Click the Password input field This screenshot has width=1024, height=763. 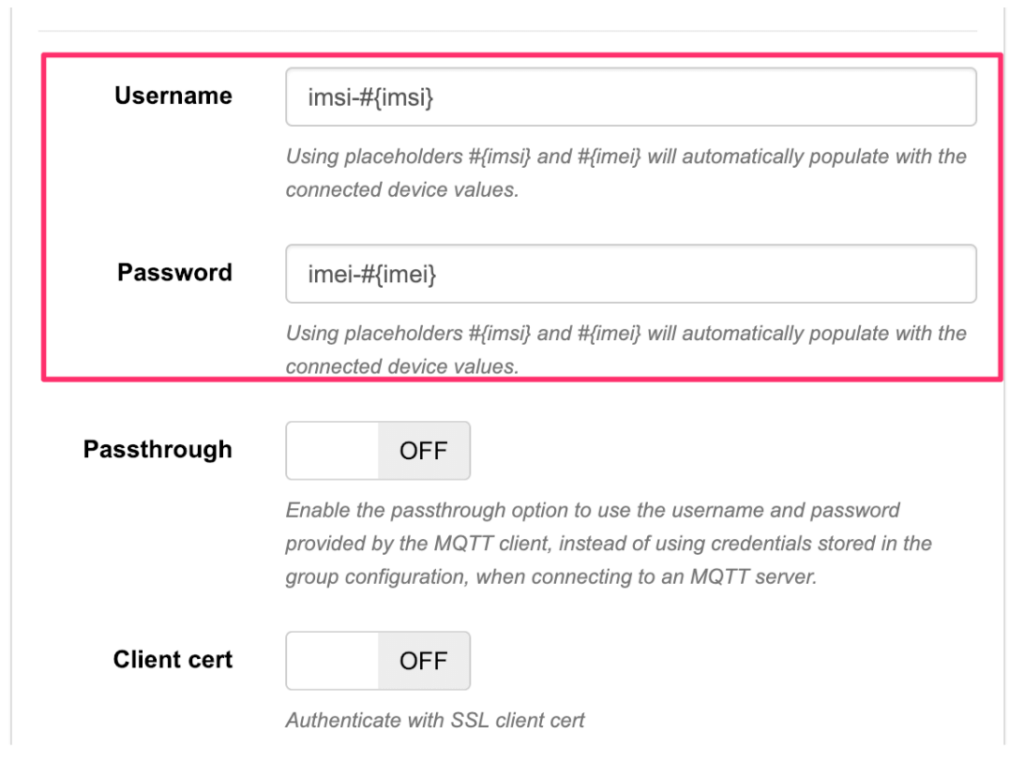point(631,272)
